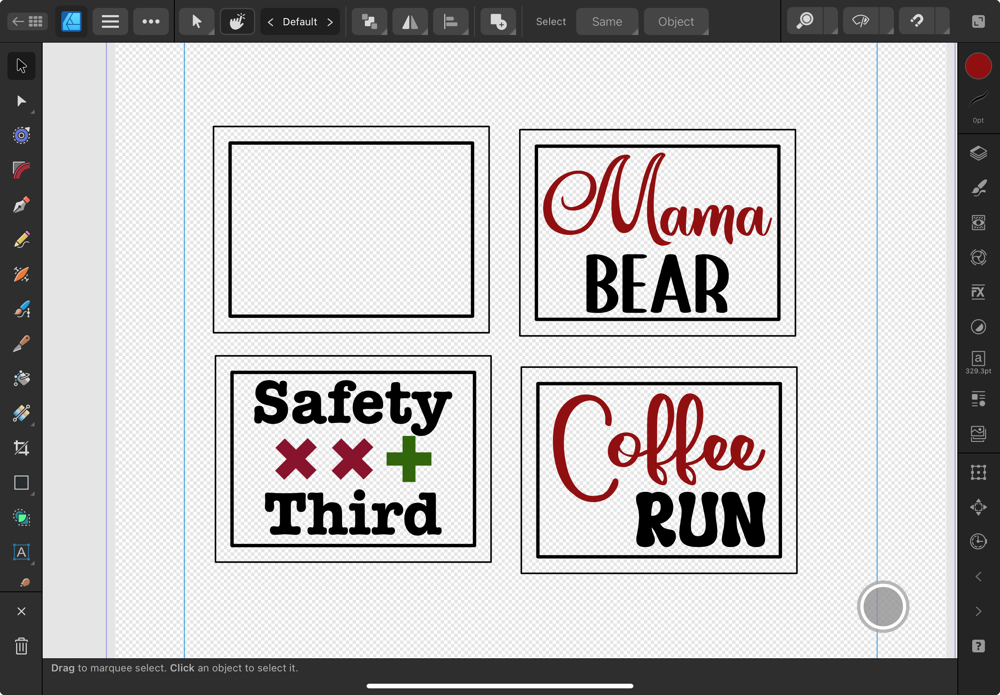This screenshot has height=695, width=1000.
Task: Open the add/insert target options
Action: [x=498, y=22]
